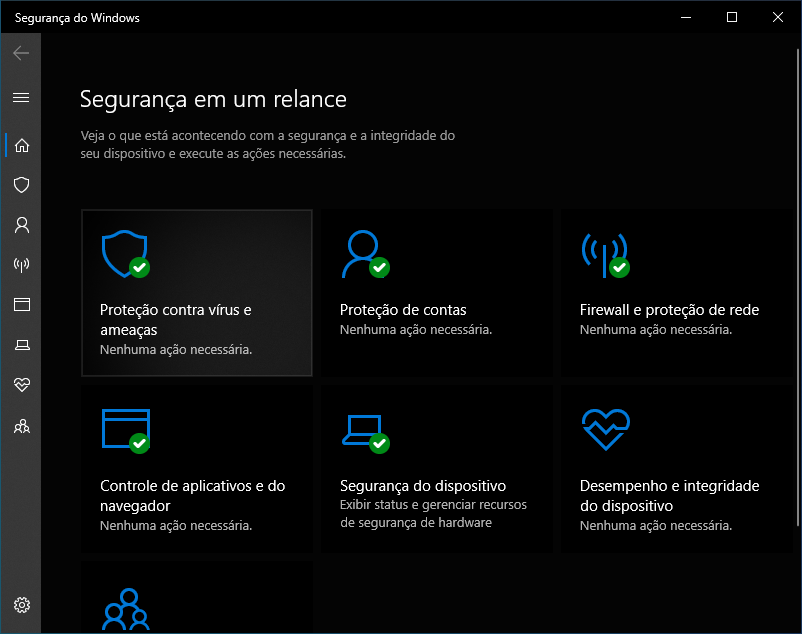Open settings gear icon at sidebar bottom
802x634 pixels.
click(x=21, y=605)
